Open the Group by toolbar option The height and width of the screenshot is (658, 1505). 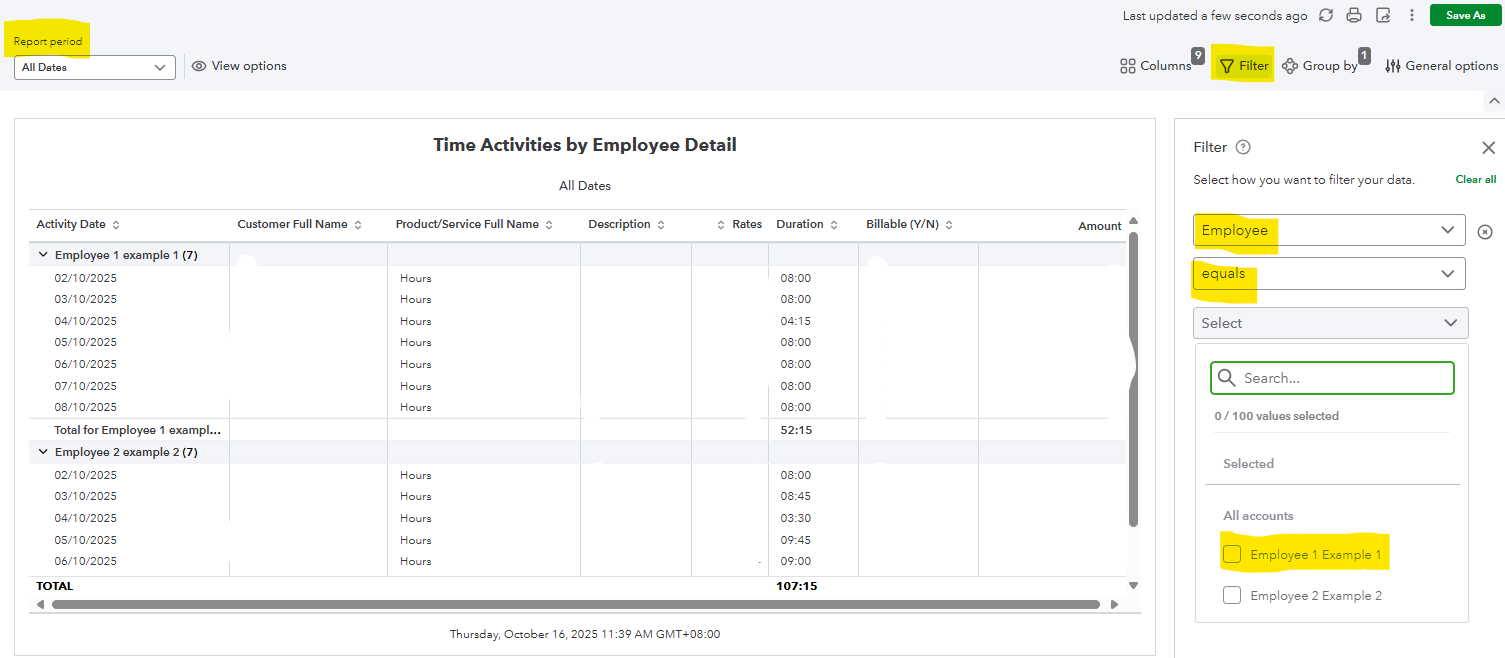1320,66
